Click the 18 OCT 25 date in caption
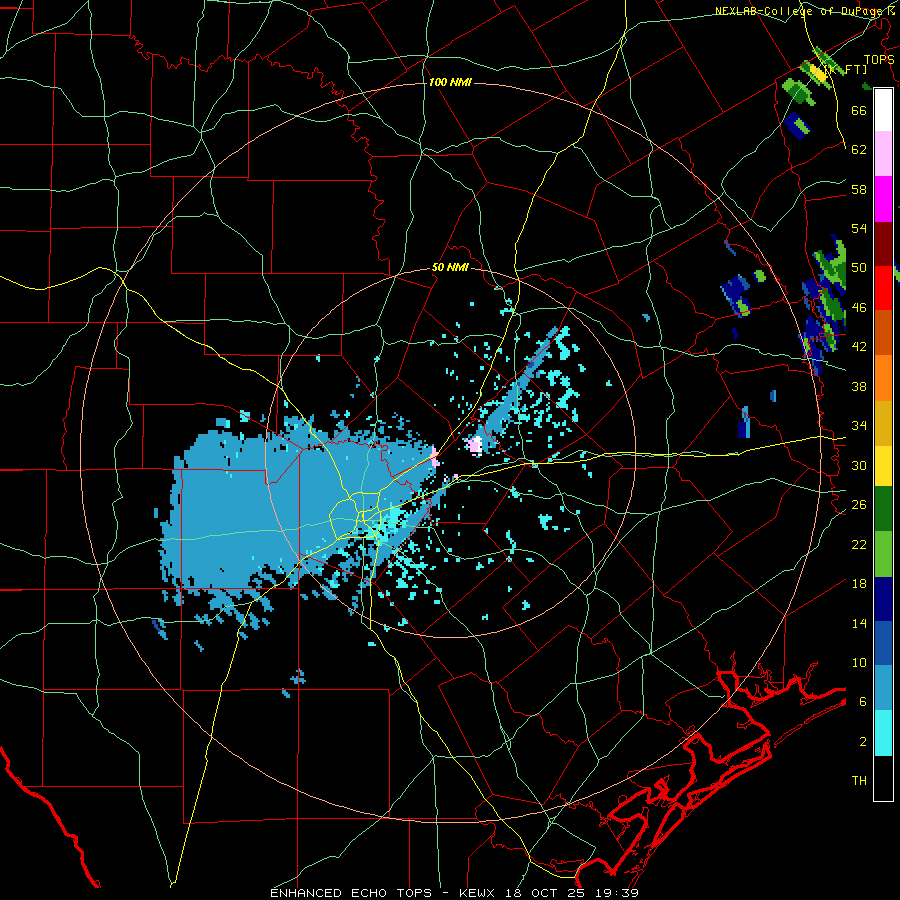The height and width of the screenshot is (900, 900). 545,893
